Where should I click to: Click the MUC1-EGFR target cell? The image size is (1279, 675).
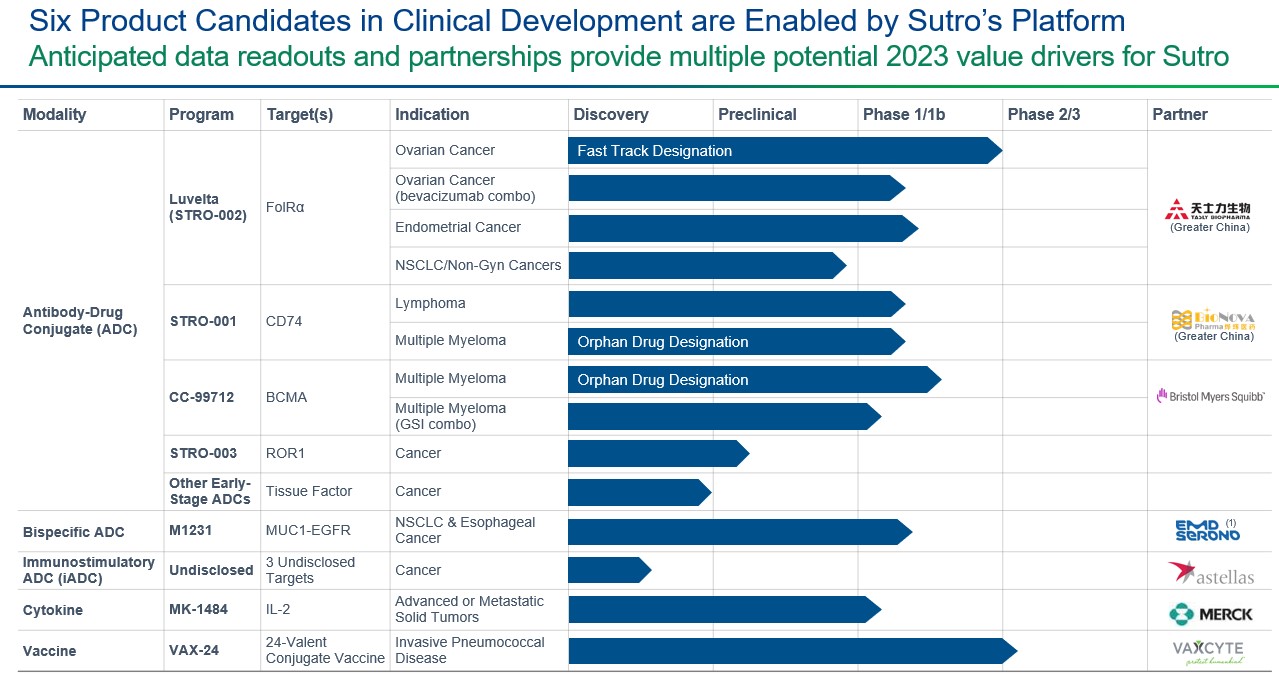pyautogui.click(x=308, y=530)
